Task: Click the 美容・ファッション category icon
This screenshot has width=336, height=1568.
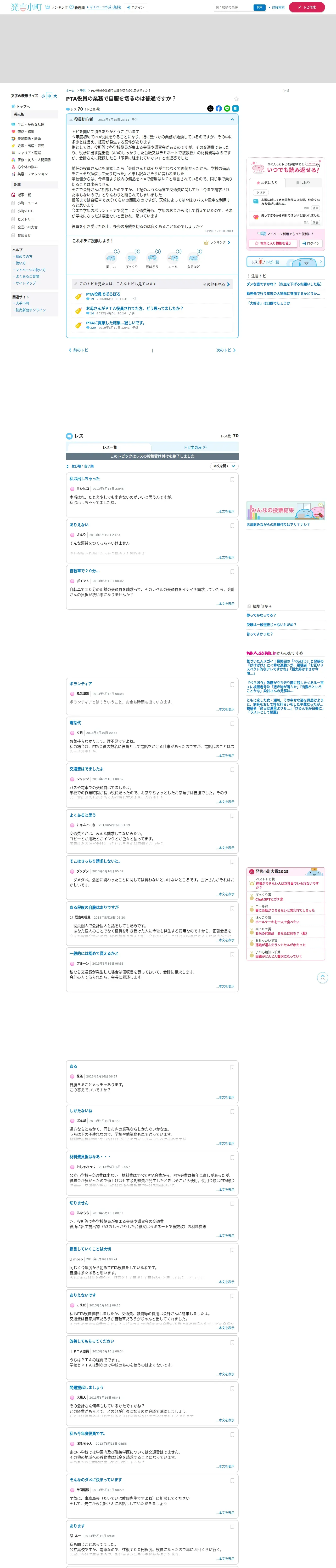Action: [x=13, y=174]
